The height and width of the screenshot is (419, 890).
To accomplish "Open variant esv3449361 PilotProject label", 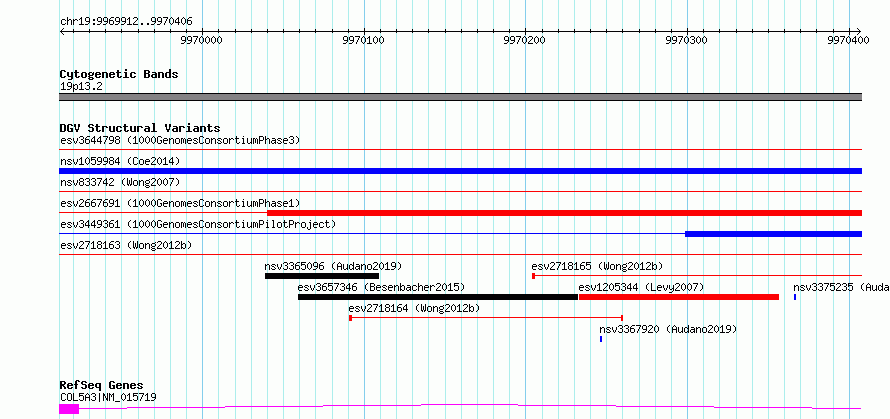I will click(x=198, y=224).
